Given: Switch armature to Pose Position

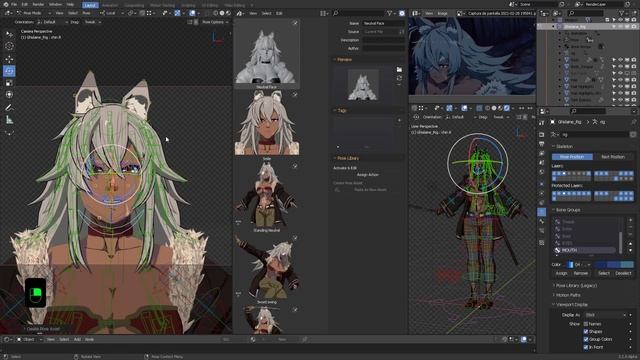Looking at the screenshot, I should tap(572, 157).
